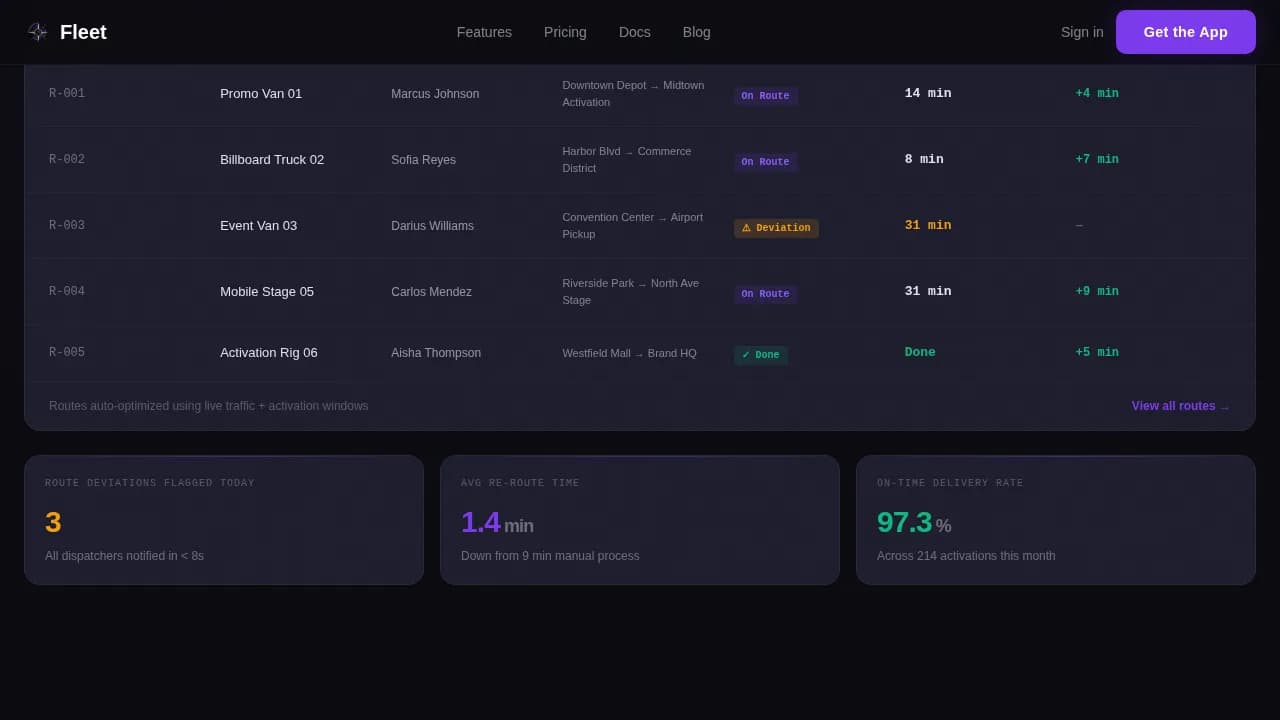Click the Deviation status badge for Event Van 03
This screenshot has width=1280, height=720.
(x=776, y=228)
